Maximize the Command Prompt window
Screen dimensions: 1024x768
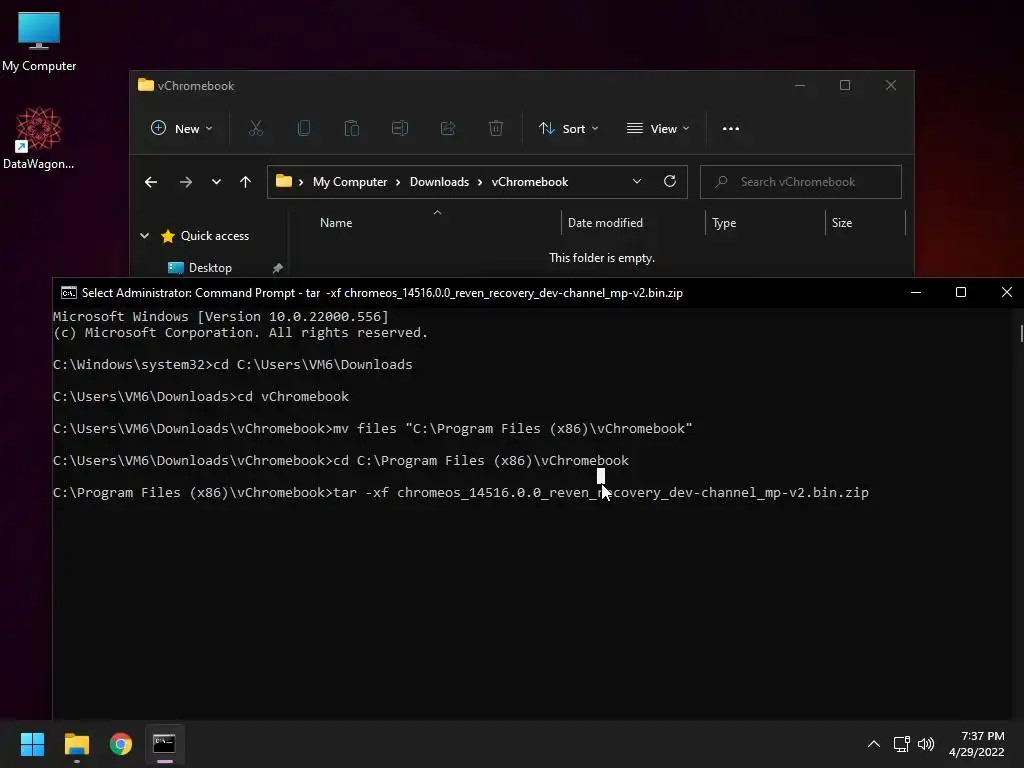click(x=961, y=293)
